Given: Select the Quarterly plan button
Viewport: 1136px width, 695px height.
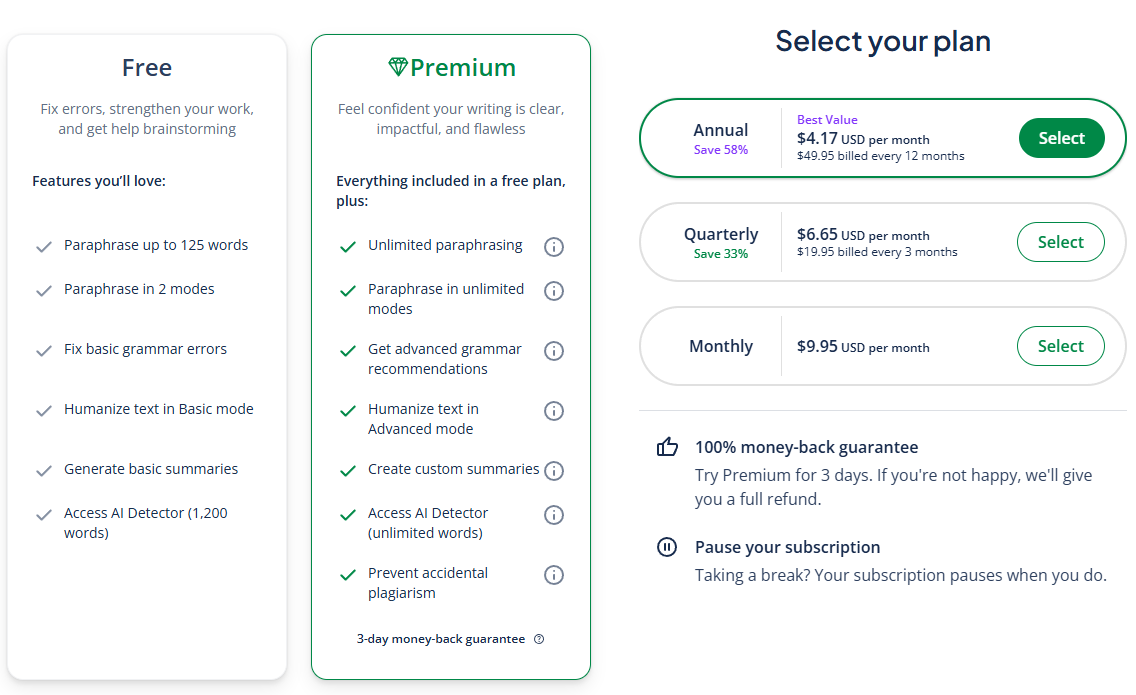Looking at the screenshot, I should pos(1061,242).
